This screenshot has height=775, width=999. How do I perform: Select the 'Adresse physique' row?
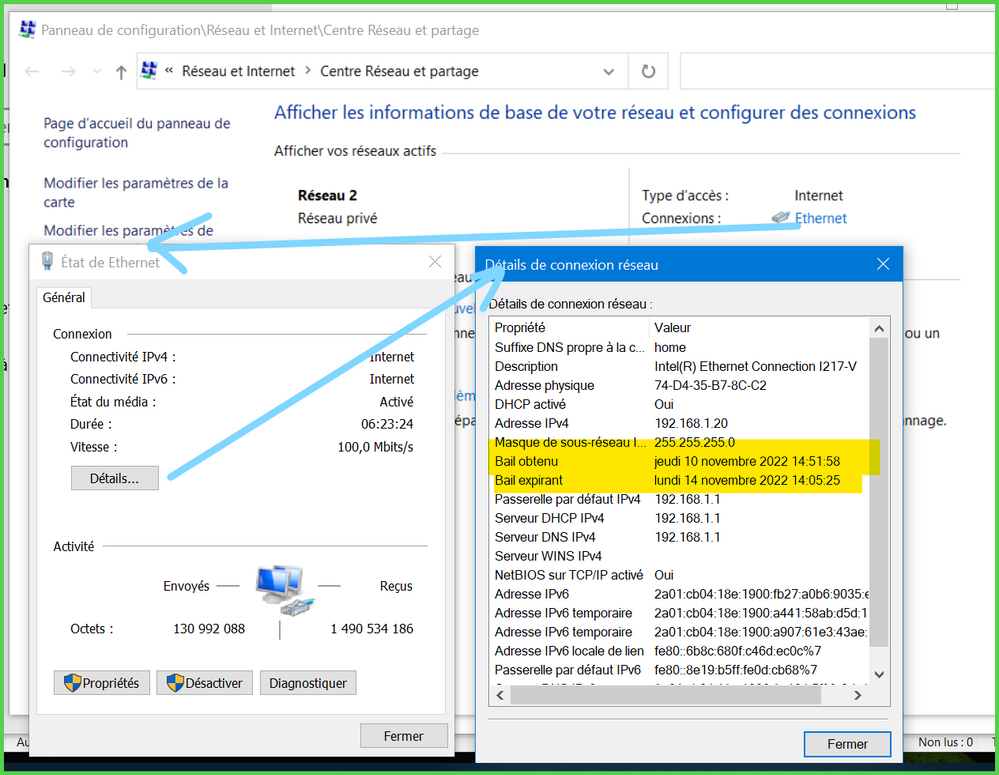[x=680, y=386]
